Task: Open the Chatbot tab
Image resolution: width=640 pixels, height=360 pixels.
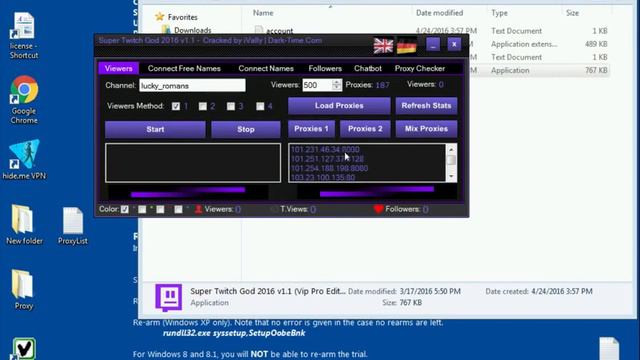Action: [368, 68]
